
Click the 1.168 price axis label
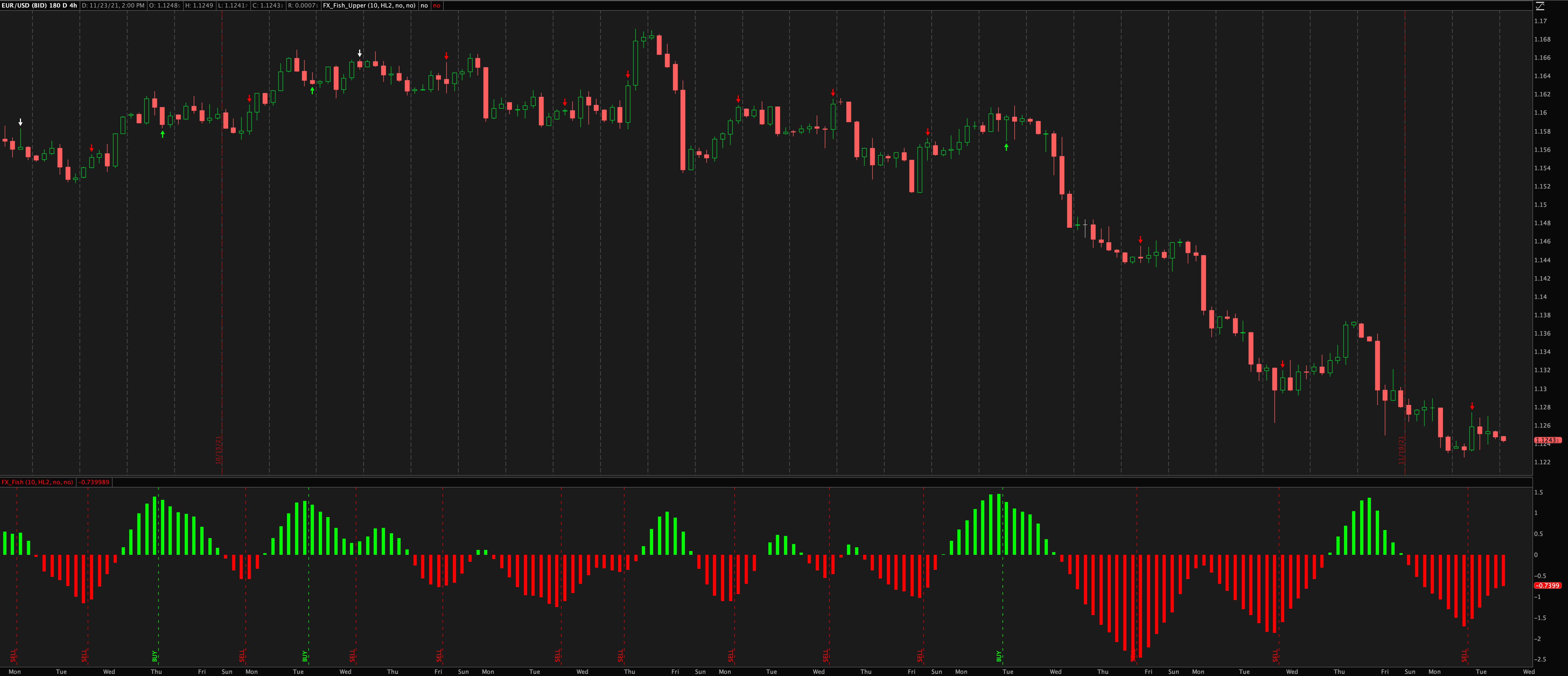tap(1542, 40)
